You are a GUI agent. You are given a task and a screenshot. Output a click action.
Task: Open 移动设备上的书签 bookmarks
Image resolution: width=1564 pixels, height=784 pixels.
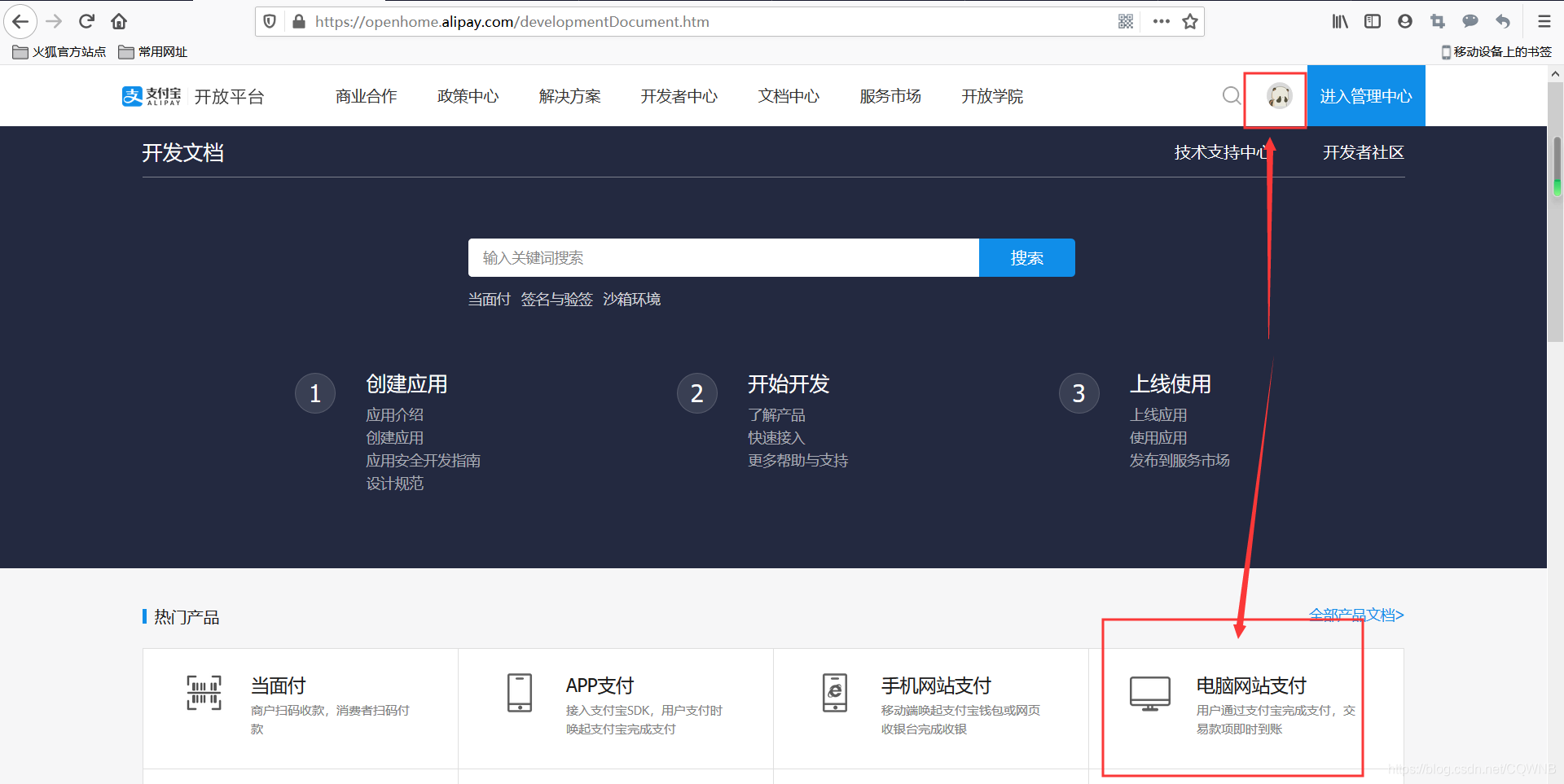pos(1496,52)
